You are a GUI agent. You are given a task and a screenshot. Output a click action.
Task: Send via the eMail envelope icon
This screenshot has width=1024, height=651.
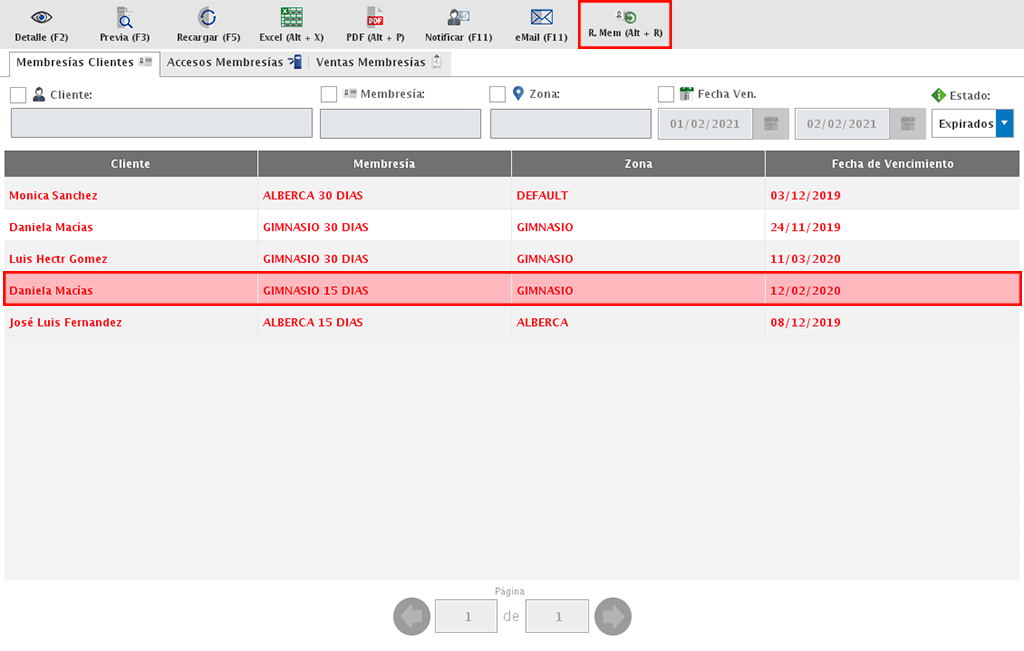(541, 18)
